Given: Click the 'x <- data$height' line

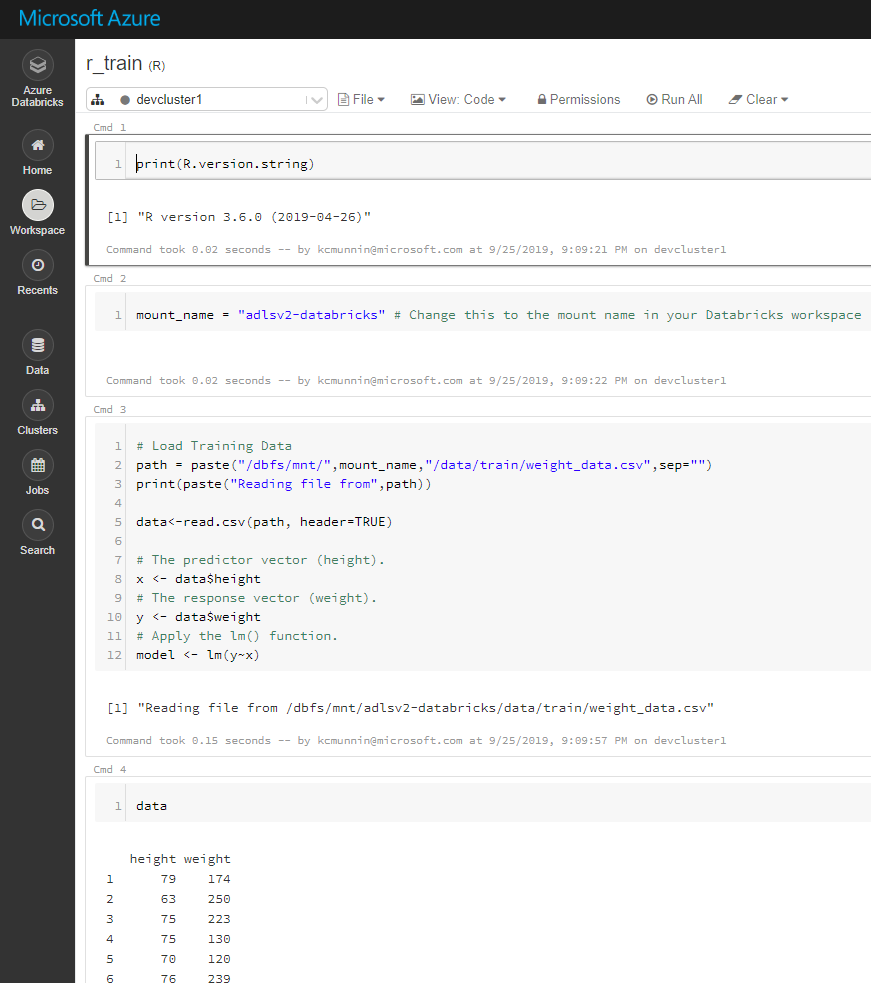Looking at the screenshot, I should click(x=198, y=579).
